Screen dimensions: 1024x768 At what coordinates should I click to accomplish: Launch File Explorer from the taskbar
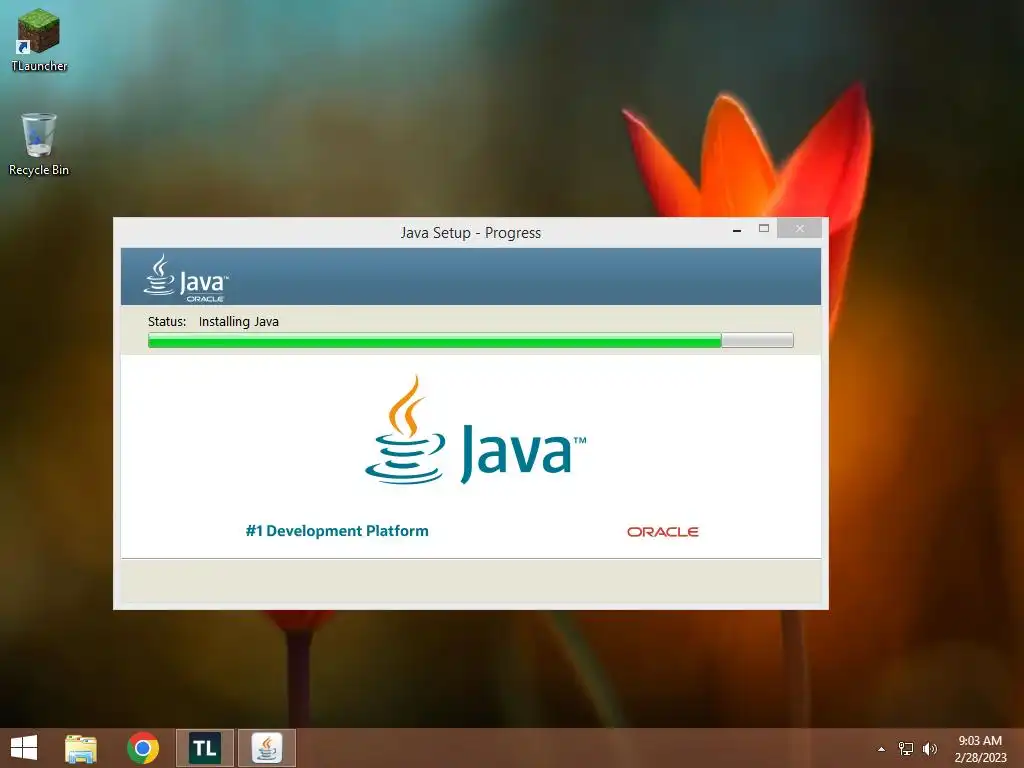(81, 748)
